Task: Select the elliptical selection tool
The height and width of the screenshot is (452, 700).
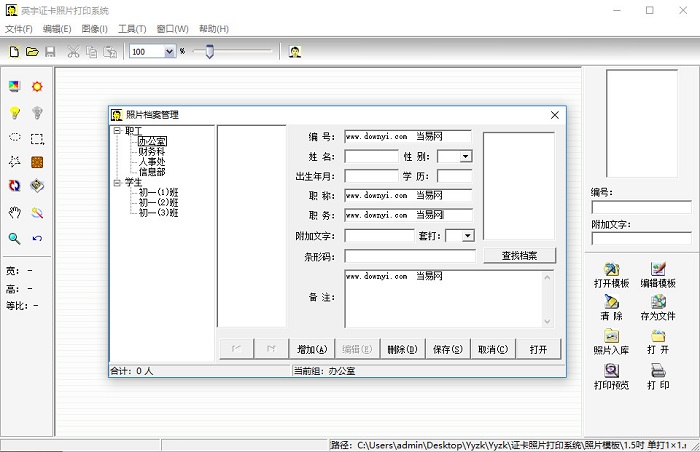Action: 15,137
